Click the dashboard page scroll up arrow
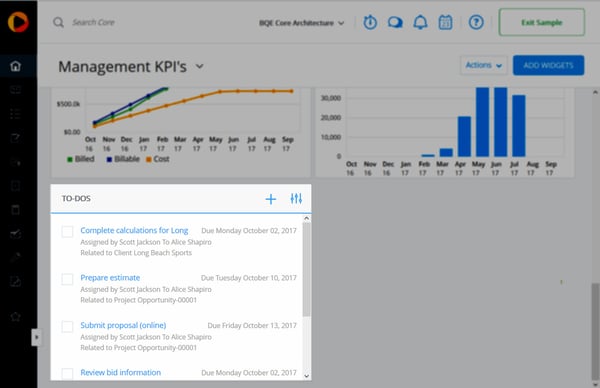The height and width of the screenshot is (388, 600). (x=595, y=92)
